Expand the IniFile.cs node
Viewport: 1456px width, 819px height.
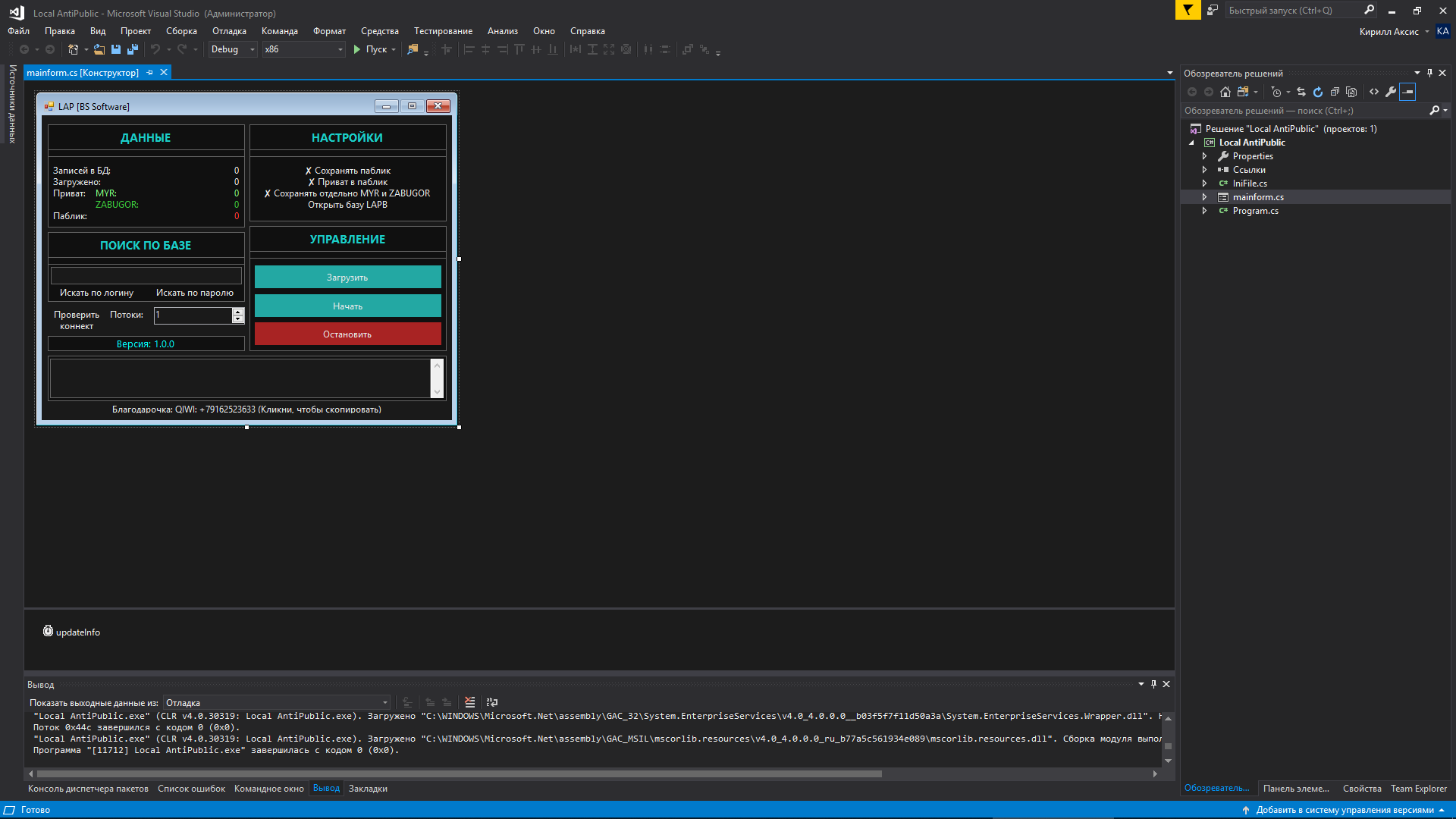tap(1204, 184)
